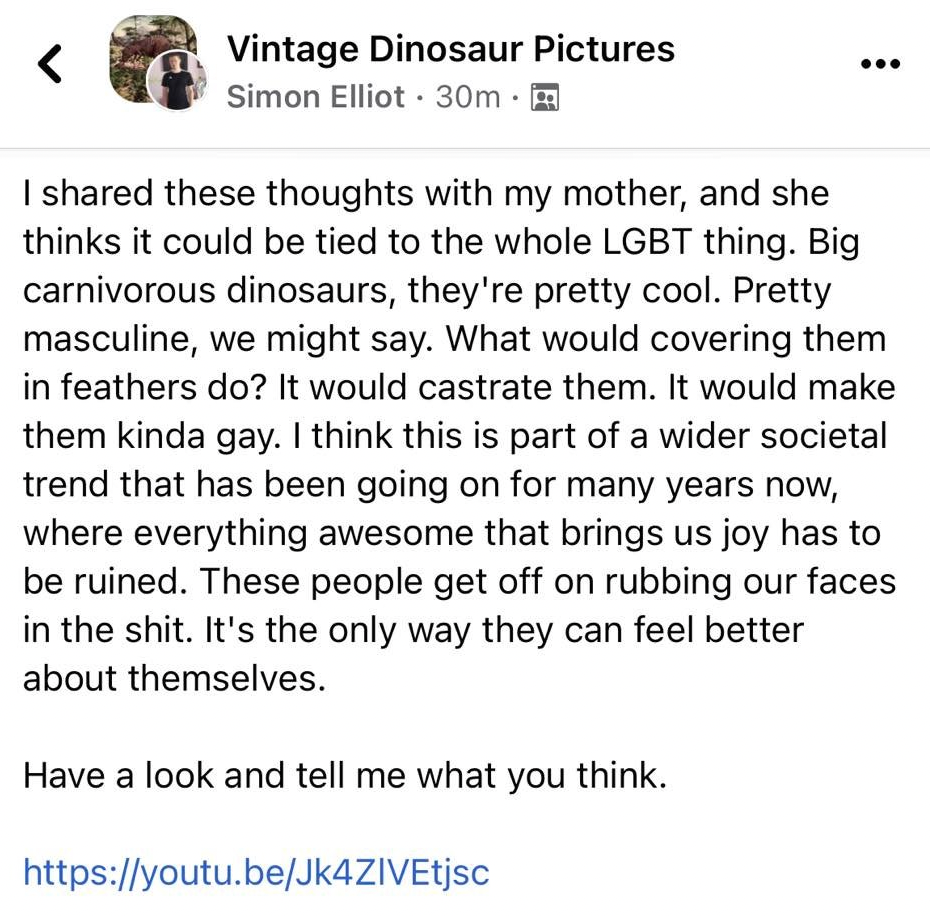Open the three-dot post options menu
Image resolution: width=930 pixels, height=916 pixels.
point(880,64)
